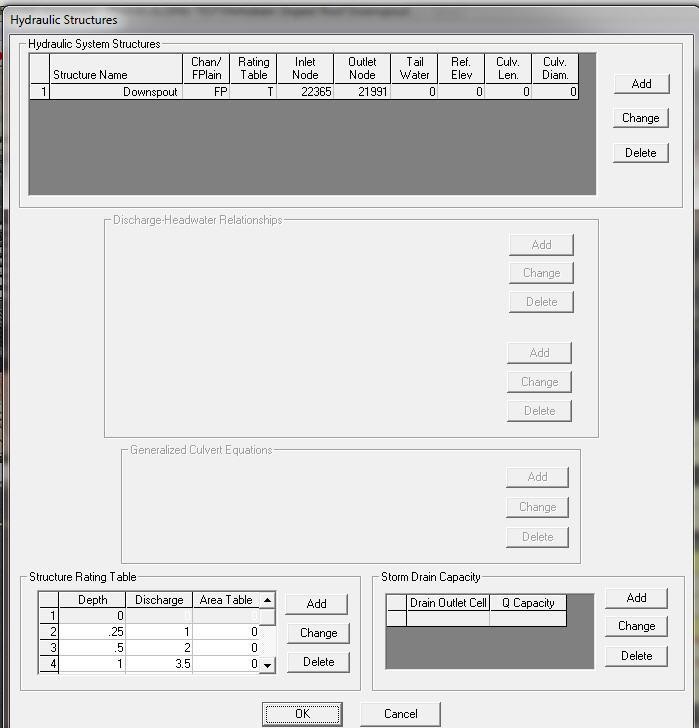Add a Storm Drain Capacity entry
The image size is (699, 728).
636,598
